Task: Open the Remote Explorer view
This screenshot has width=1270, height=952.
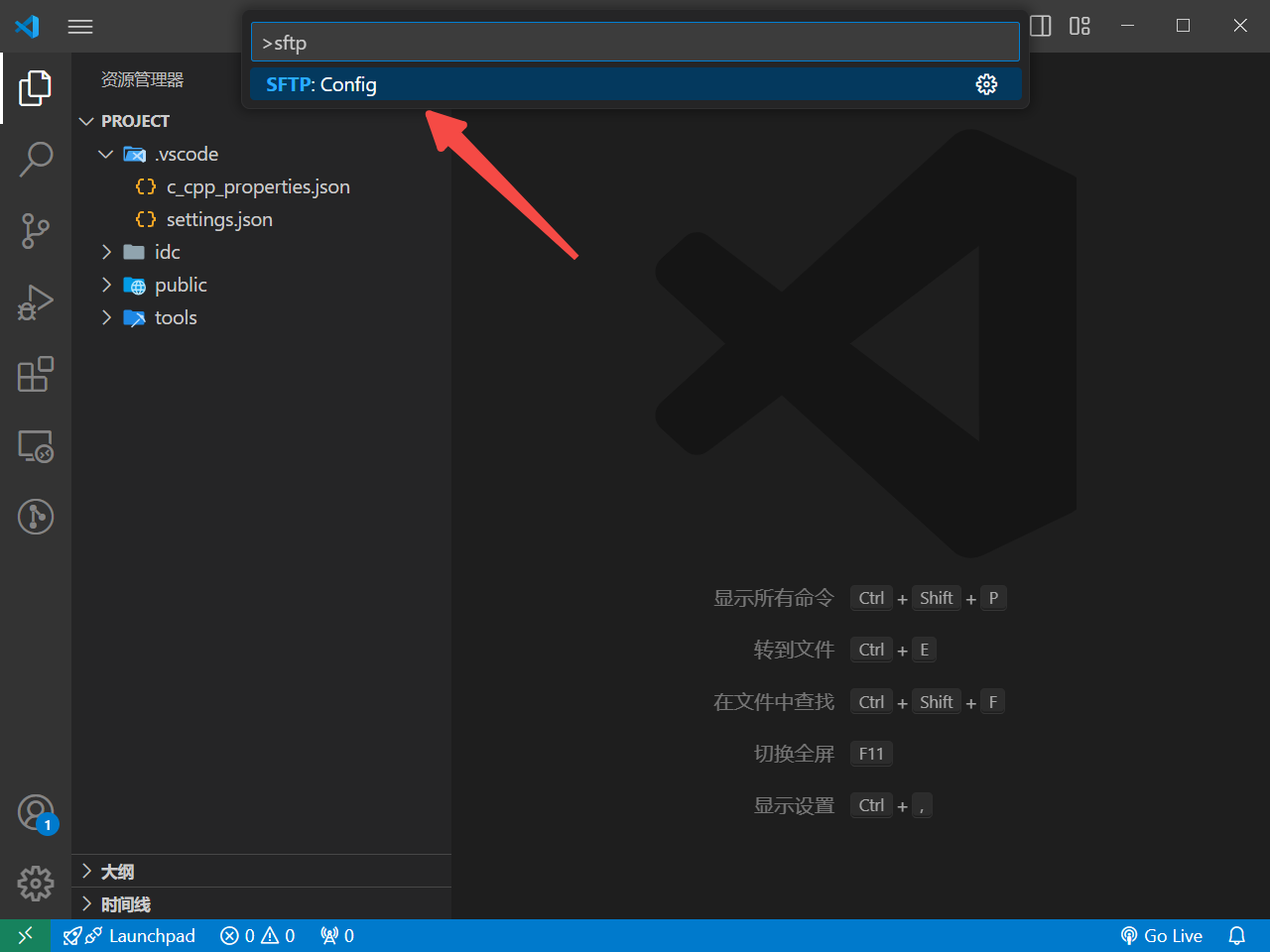Action: tap(36, 445)
